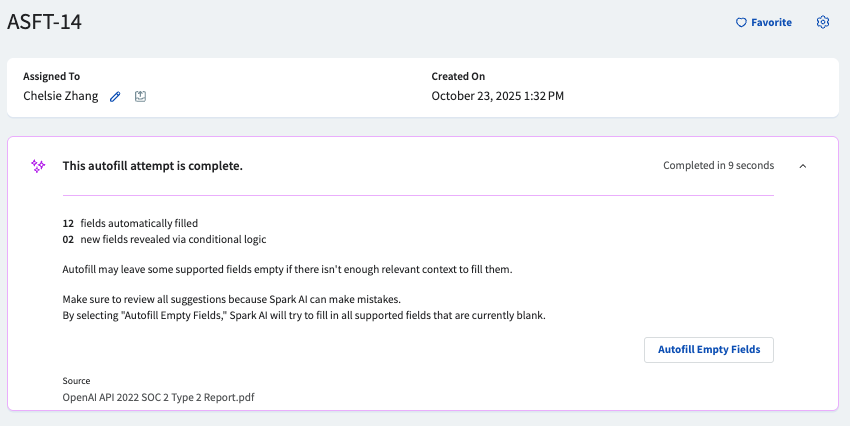Click the 12 fields automatically filled line
This screenshot has width=850, height=426.
point(130,223)
